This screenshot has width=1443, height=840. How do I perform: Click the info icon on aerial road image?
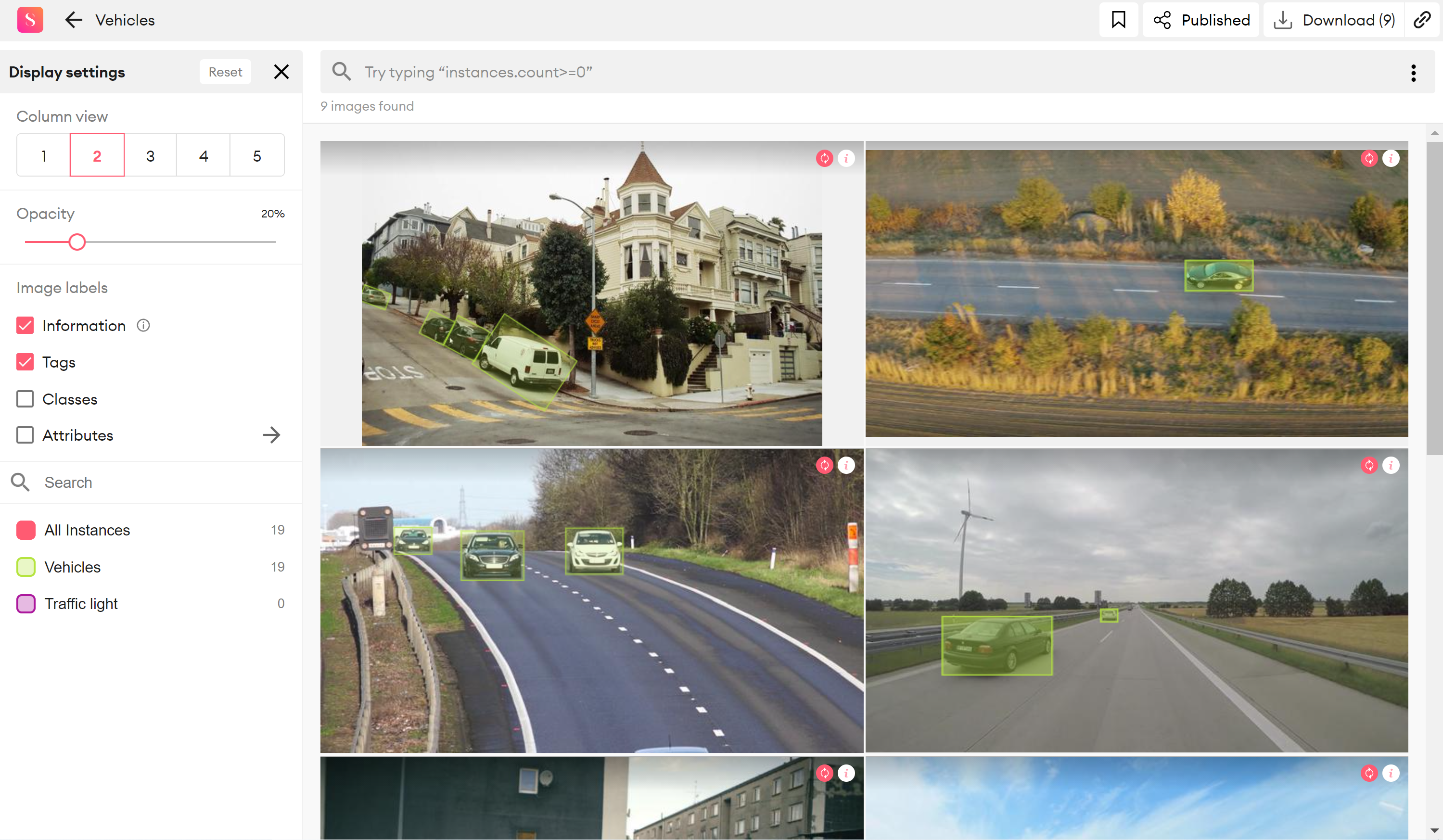pyautogui.click(x=1391, y=159)
